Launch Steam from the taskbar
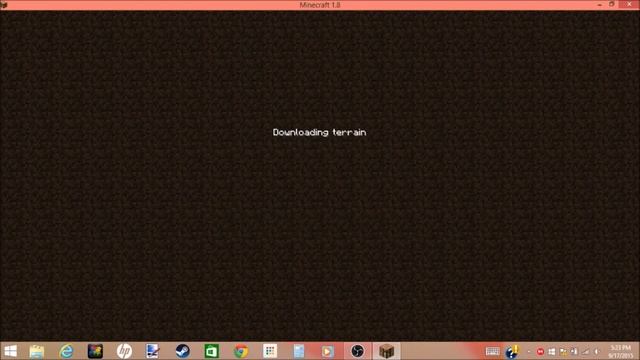This screenshot has width=640, height=360. pyautogui.click(x=182, y=351)
